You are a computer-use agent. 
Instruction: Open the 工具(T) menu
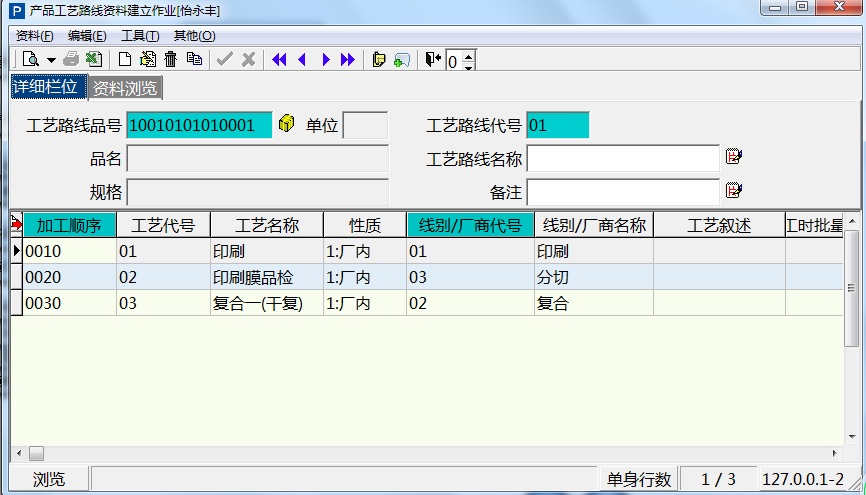point(140,36)
